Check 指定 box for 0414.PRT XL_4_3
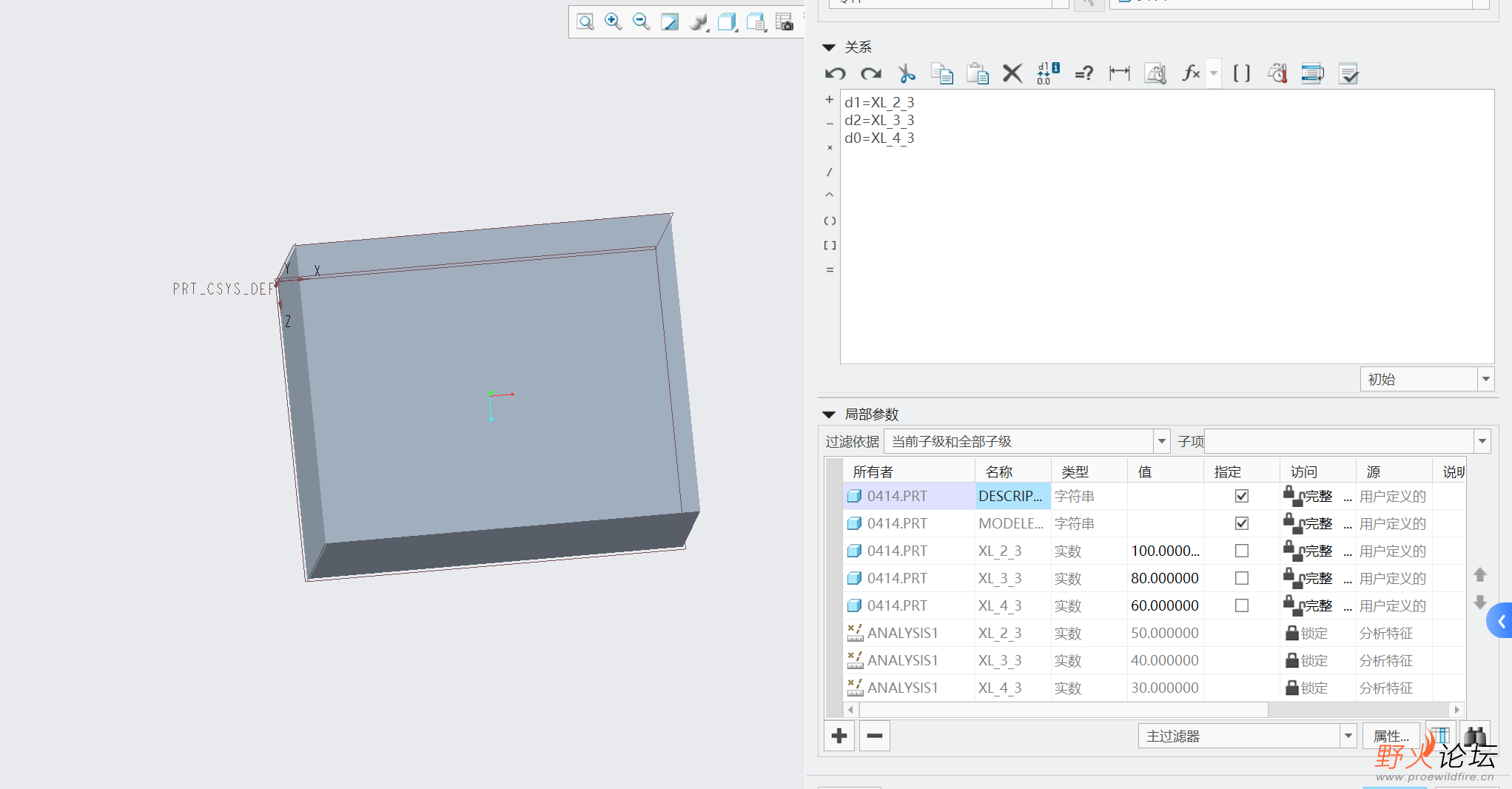Viewport: 1512px width, 789px height. click(x=1242, y=605)
